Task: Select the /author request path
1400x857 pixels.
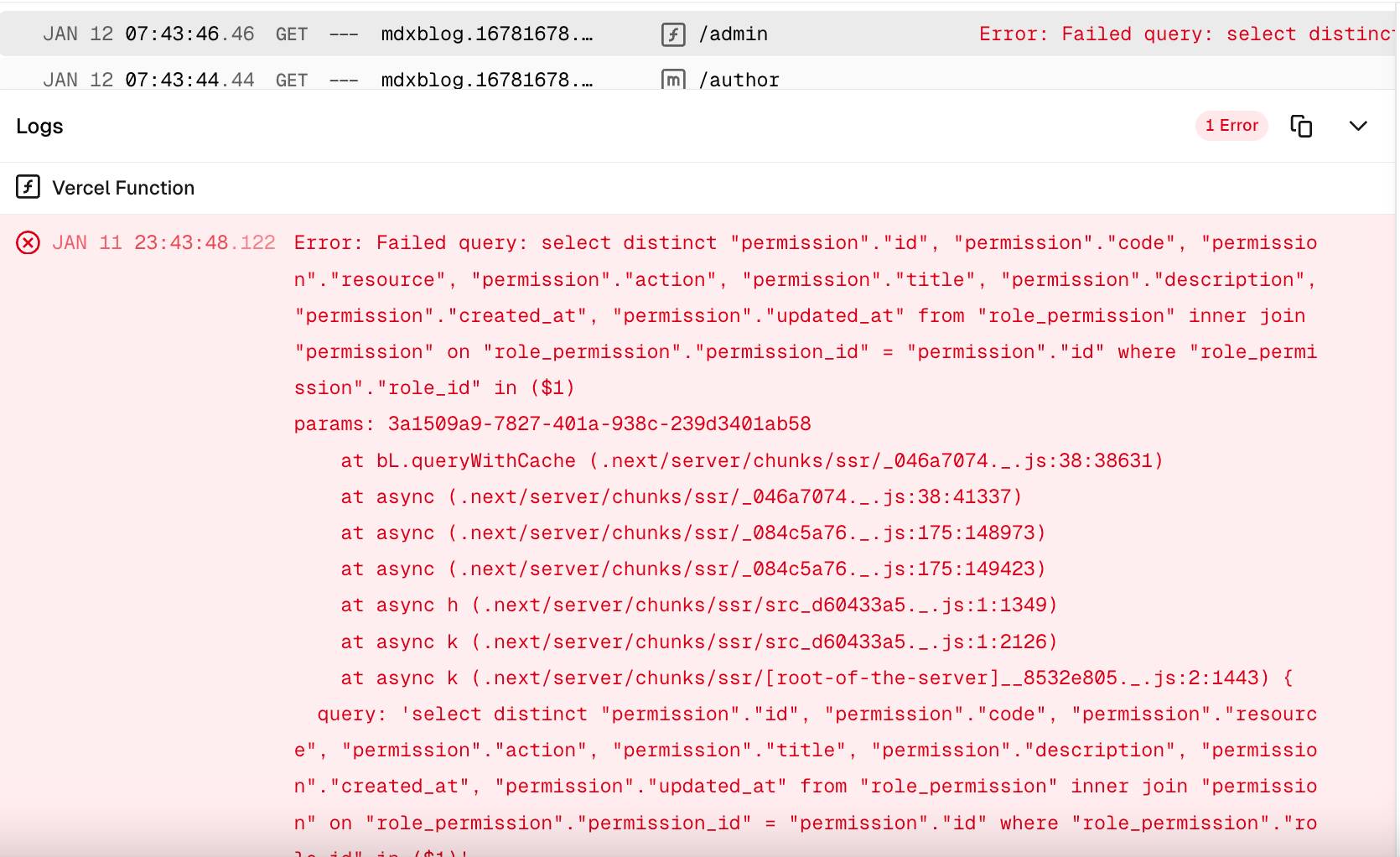Action: tap(739, 80)
